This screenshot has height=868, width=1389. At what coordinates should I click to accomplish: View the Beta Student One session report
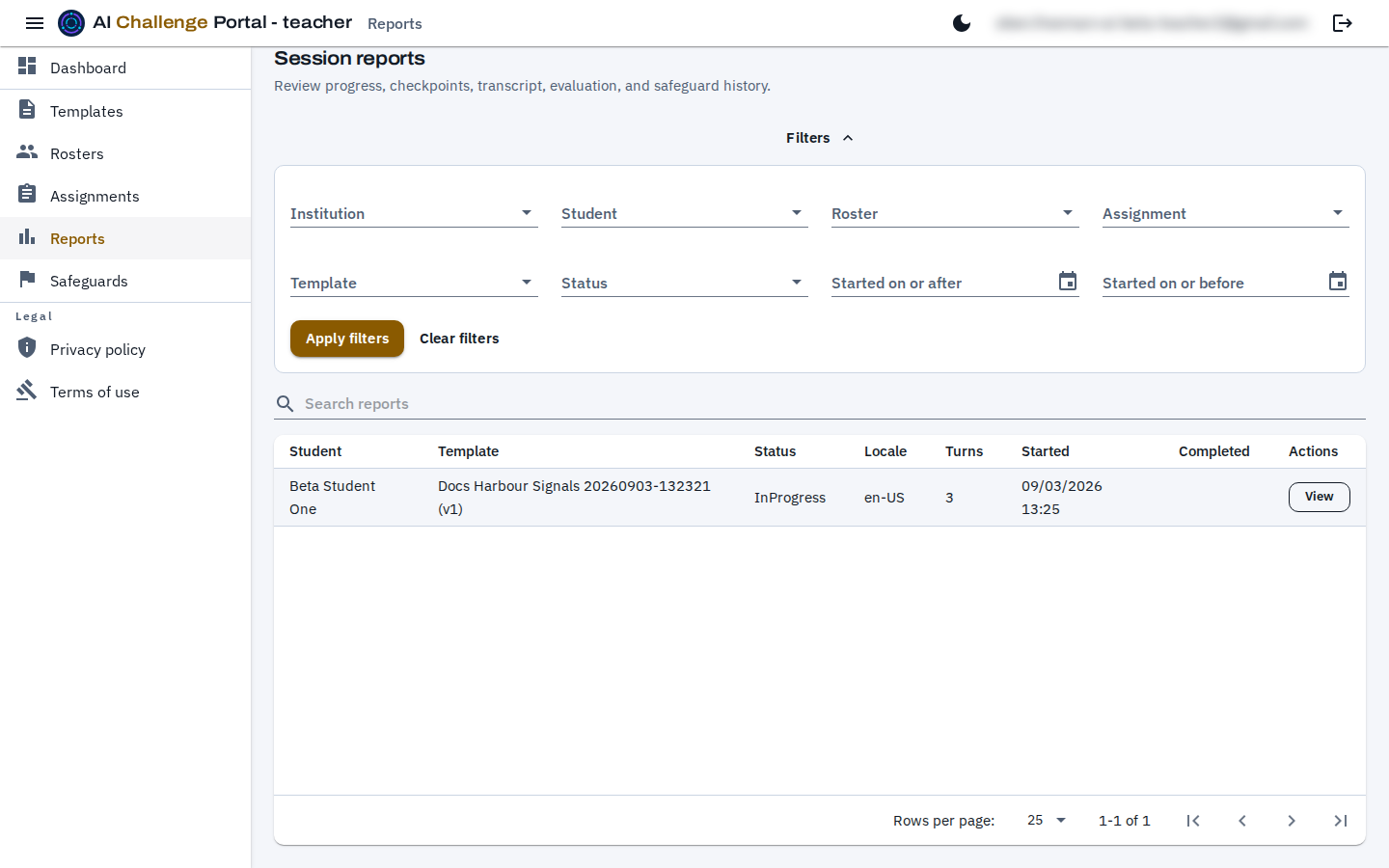(x=1319, y=497)
